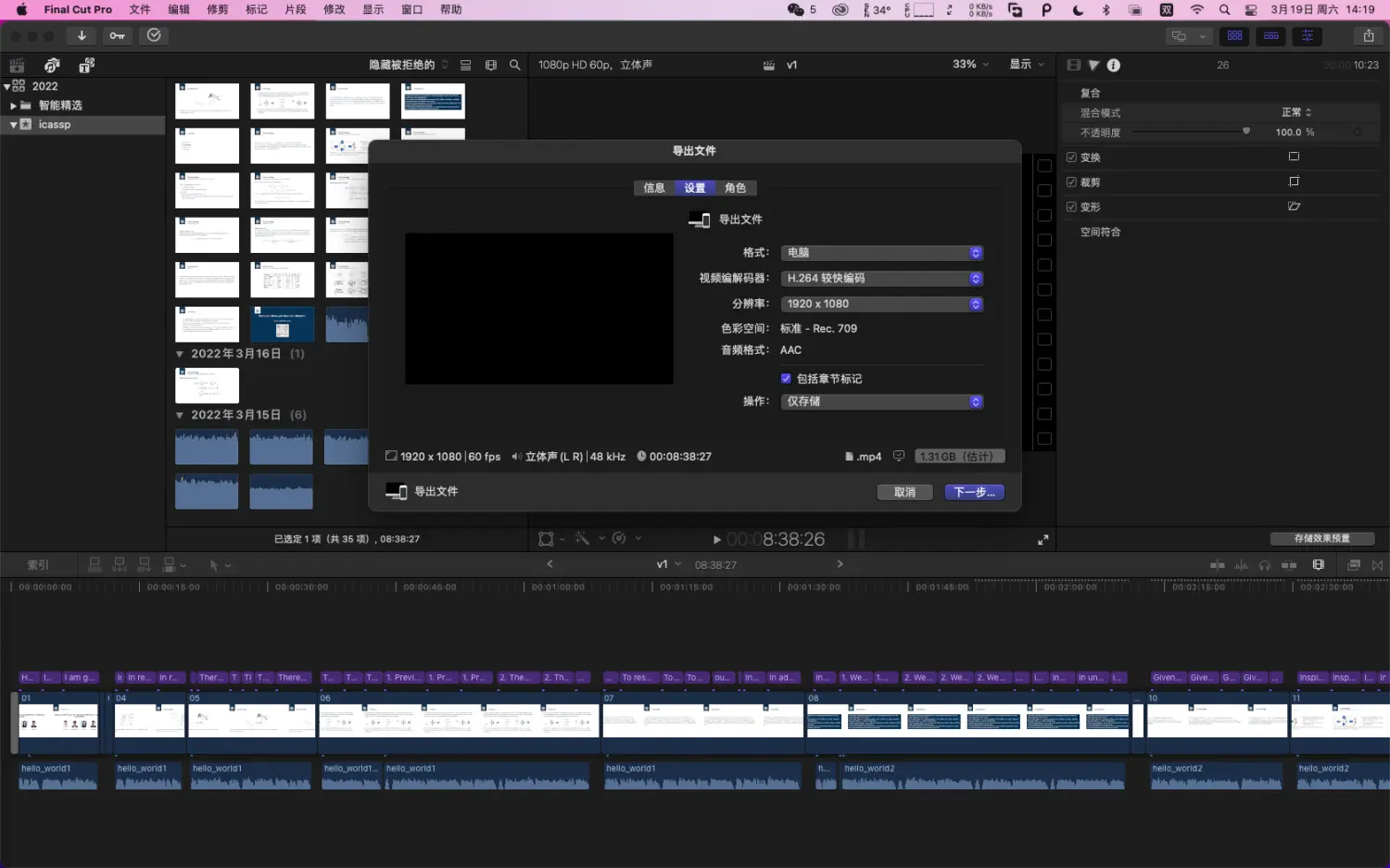Screen dimensions: 1390x868
Task: Switch to the 信息 (Info) tab
Action: coord(654,188)
